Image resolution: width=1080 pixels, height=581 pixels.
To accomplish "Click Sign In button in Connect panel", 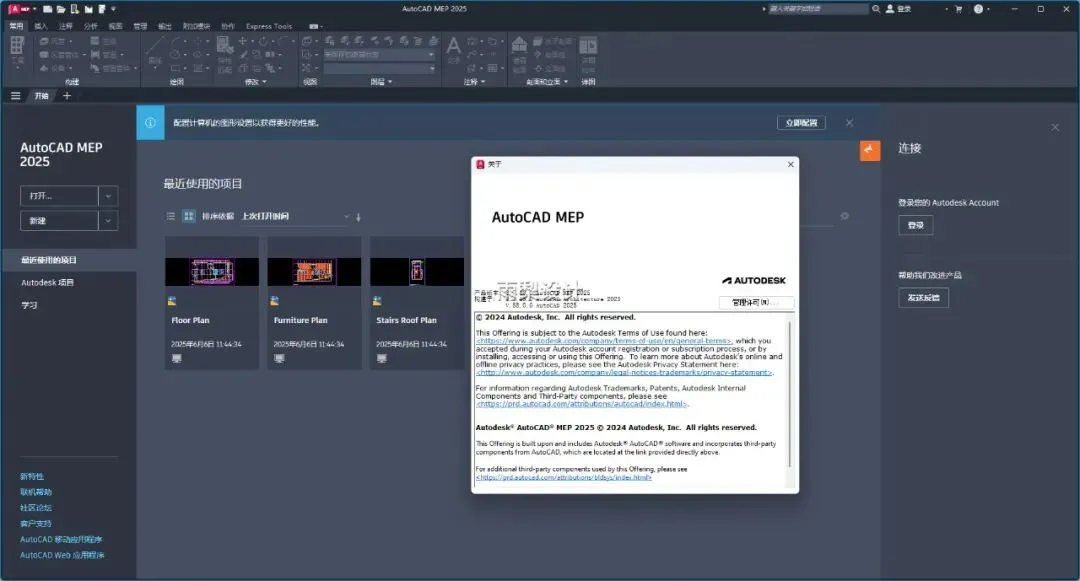I will coord(915,225).
